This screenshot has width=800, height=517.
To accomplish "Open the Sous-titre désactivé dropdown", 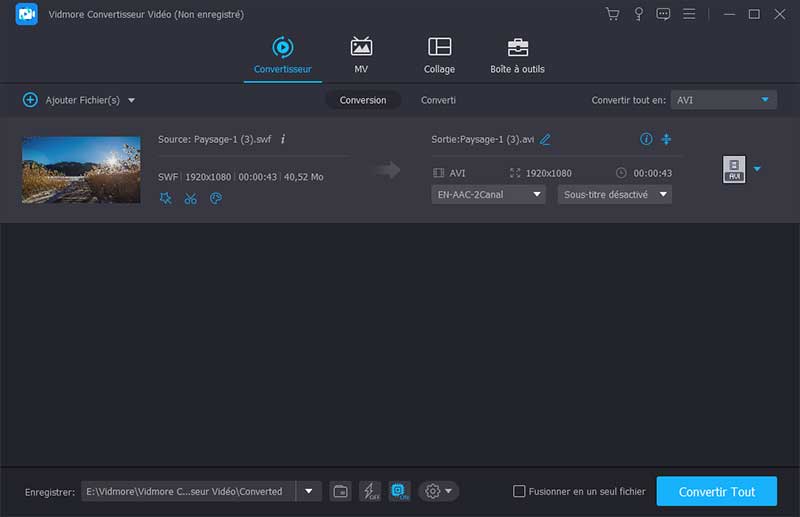I will click(x=614, y=194).
